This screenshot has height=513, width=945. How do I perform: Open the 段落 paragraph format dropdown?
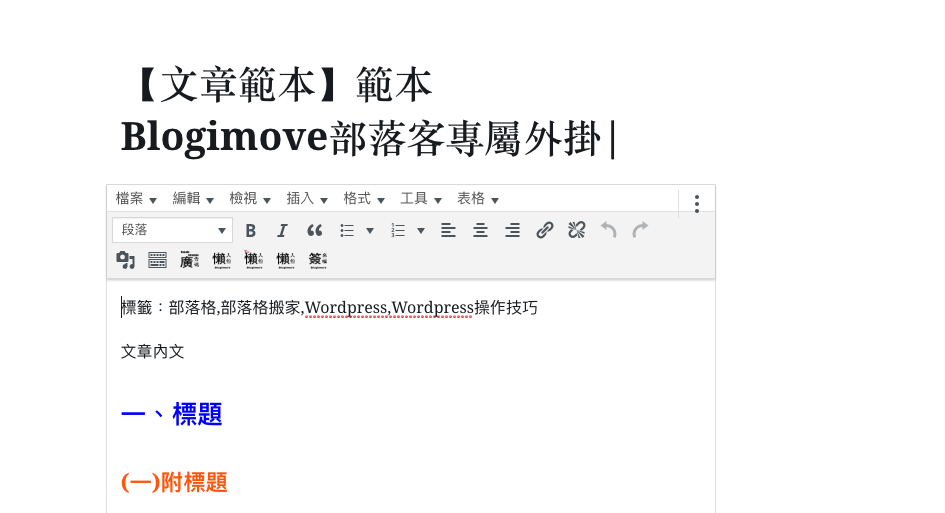172,230
